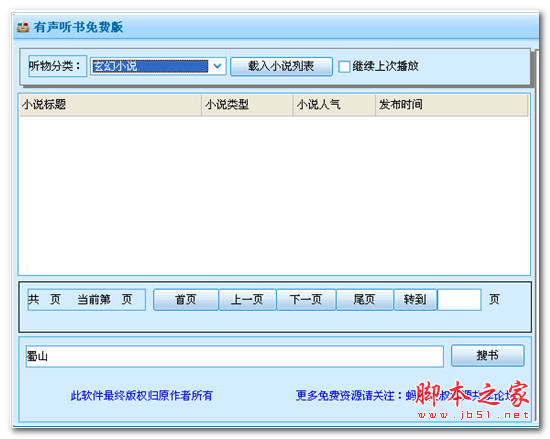Image resolution: width=550 pixels, height=439 pixels.
Task: Sort by 小说标题 column header
Action: 110,104
